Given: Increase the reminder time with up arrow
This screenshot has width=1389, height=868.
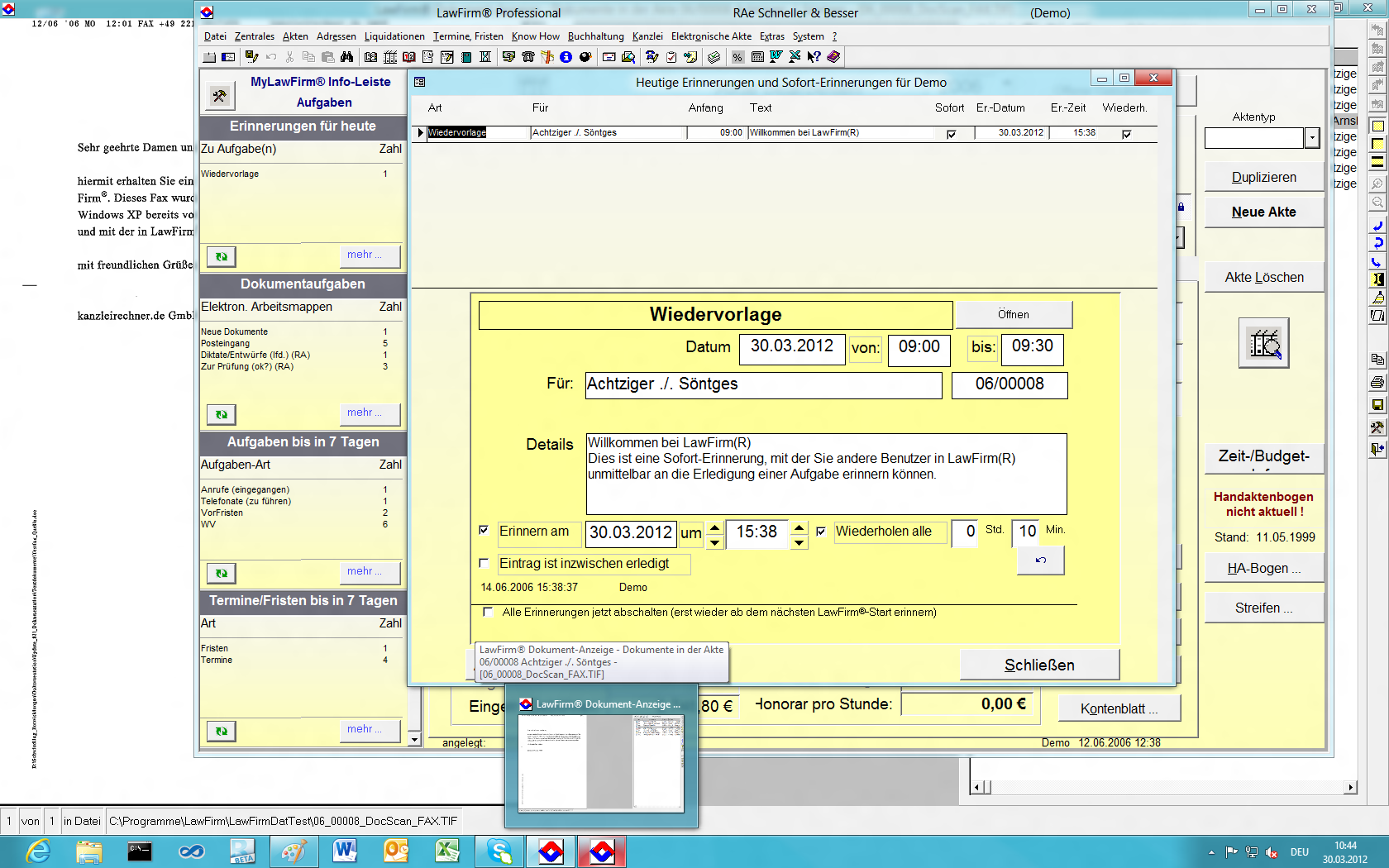Looking at the screenshot, I should click(x=799, y=527).
